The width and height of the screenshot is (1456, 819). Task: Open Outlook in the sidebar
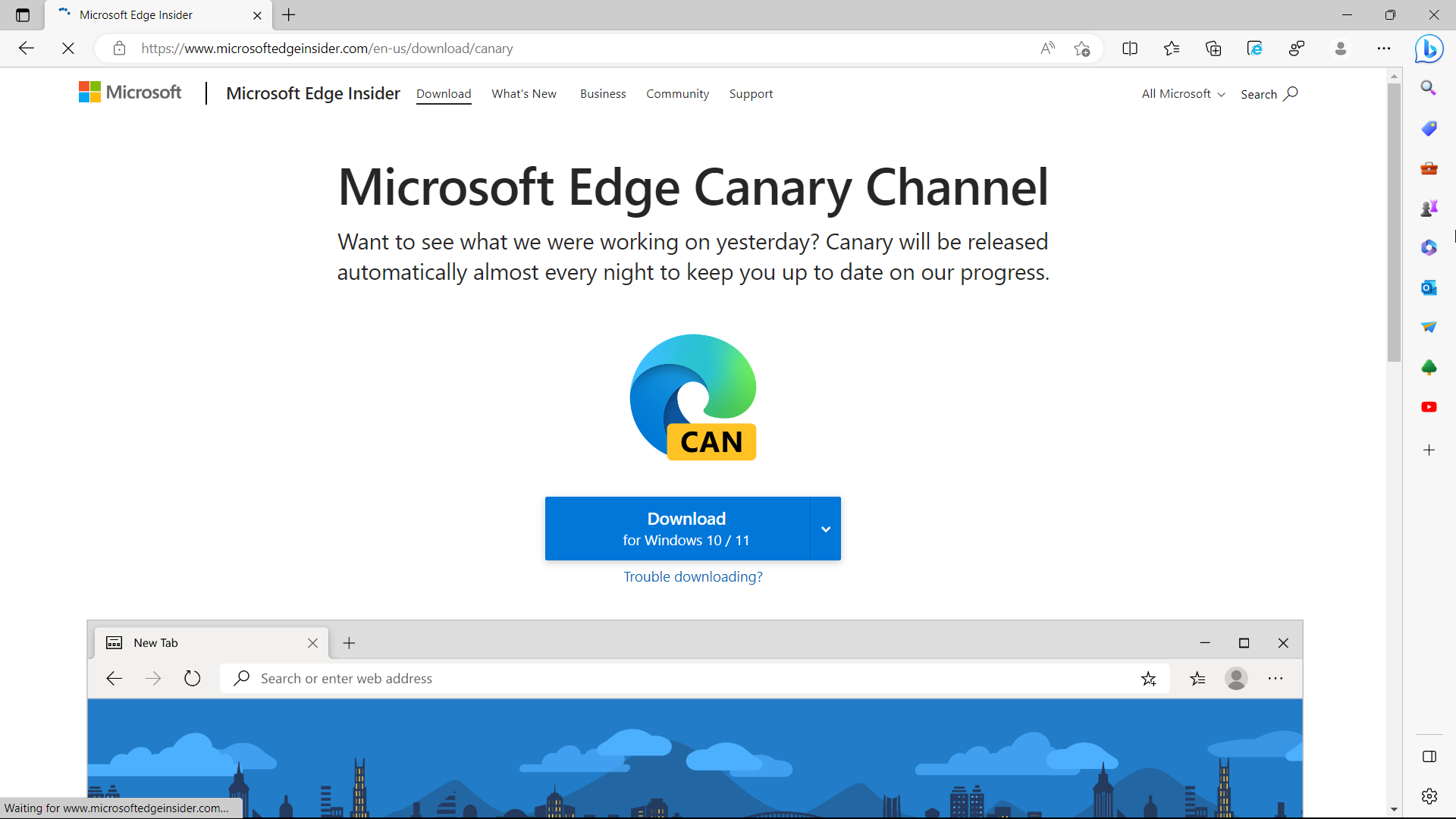click(x=1429, y=287)
